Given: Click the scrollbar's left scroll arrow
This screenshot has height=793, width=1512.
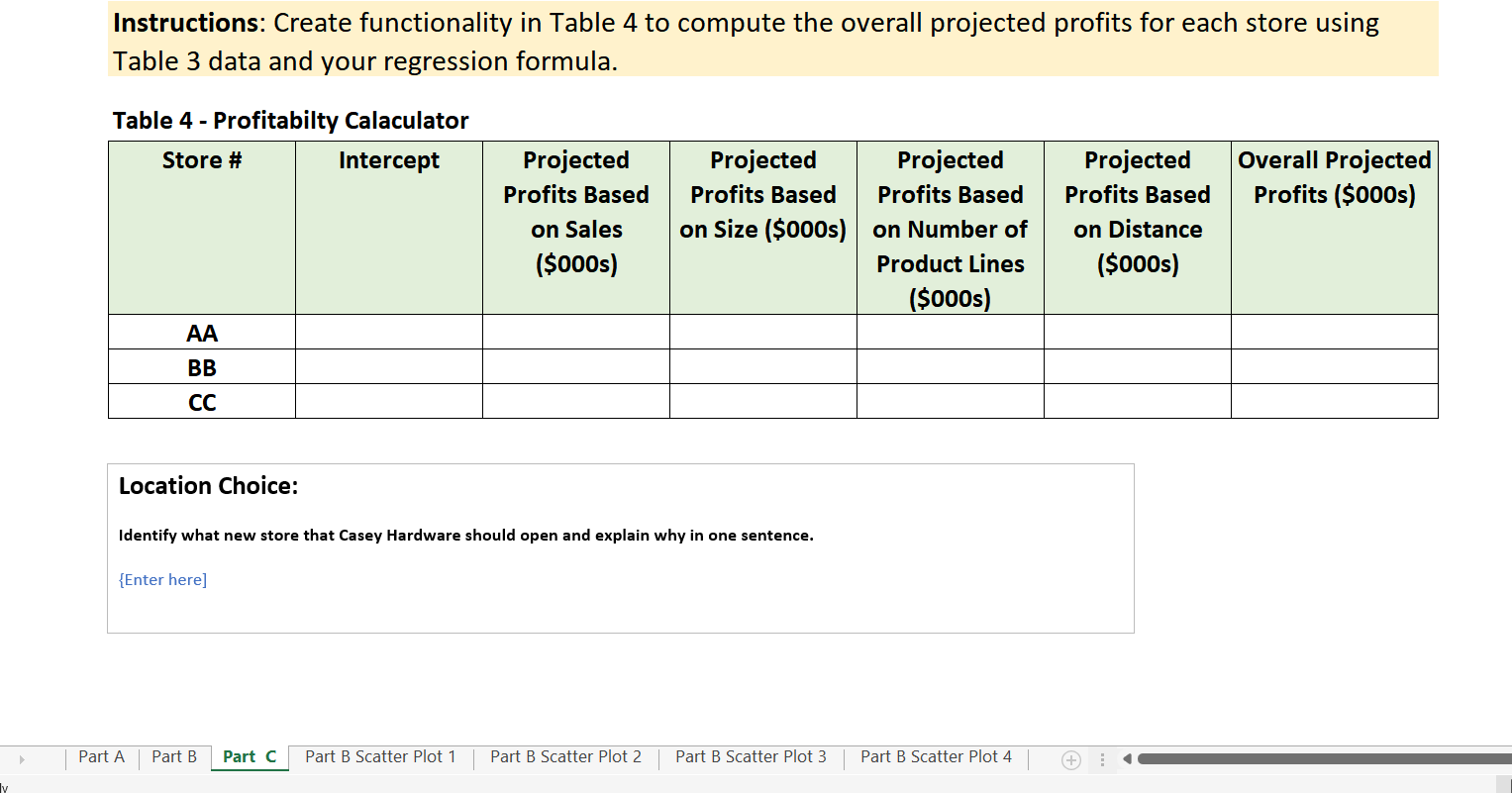Looking at the screenshot, I should pos(1126,757).
